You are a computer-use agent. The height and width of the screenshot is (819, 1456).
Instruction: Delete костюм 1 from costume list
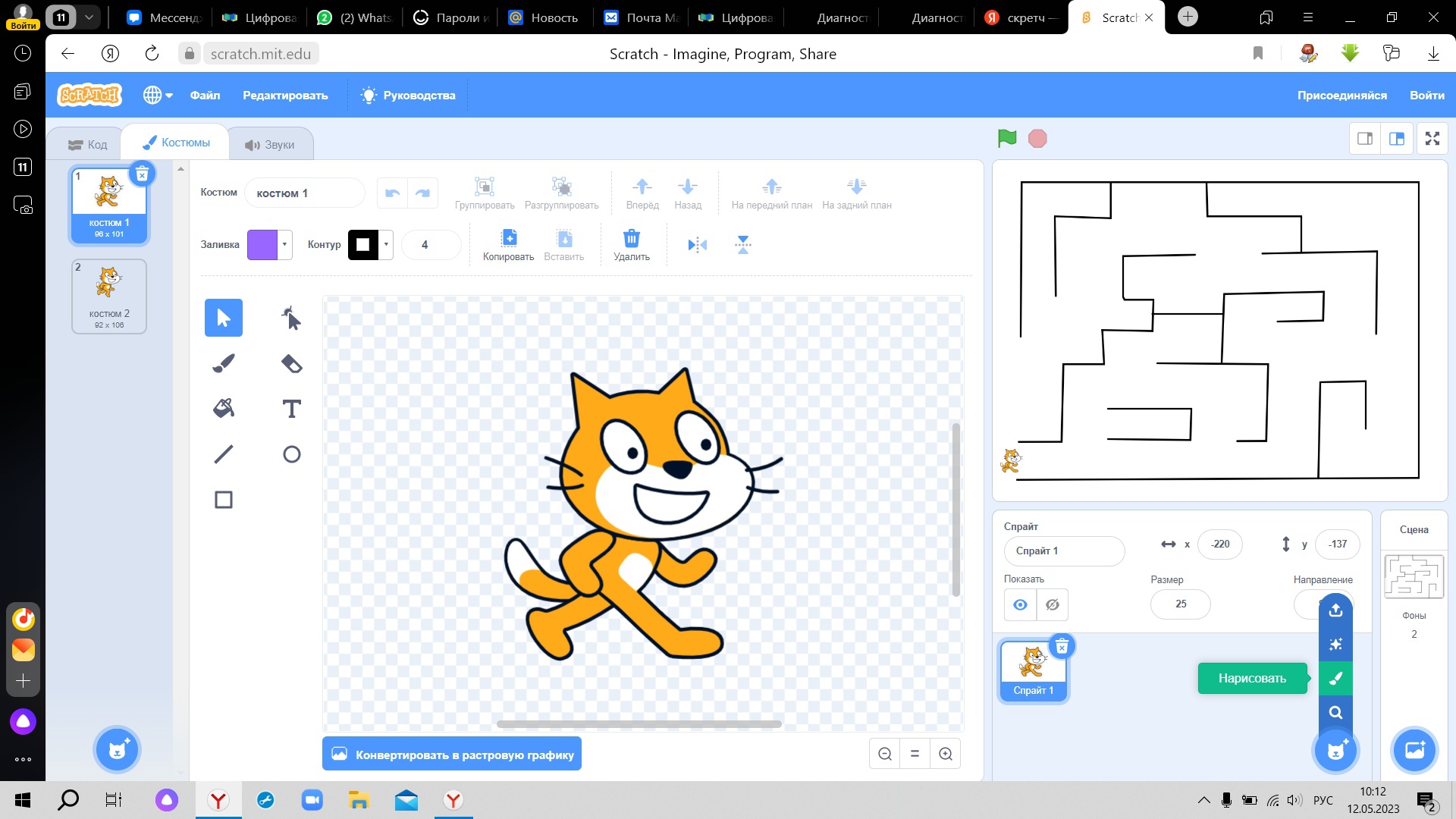click(142, 174)
